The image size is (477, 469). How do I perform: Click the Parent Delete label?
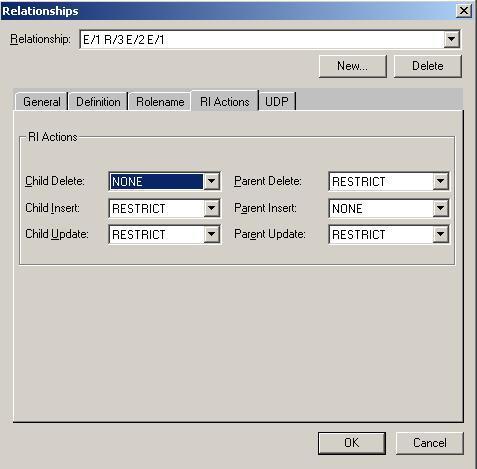268,181
